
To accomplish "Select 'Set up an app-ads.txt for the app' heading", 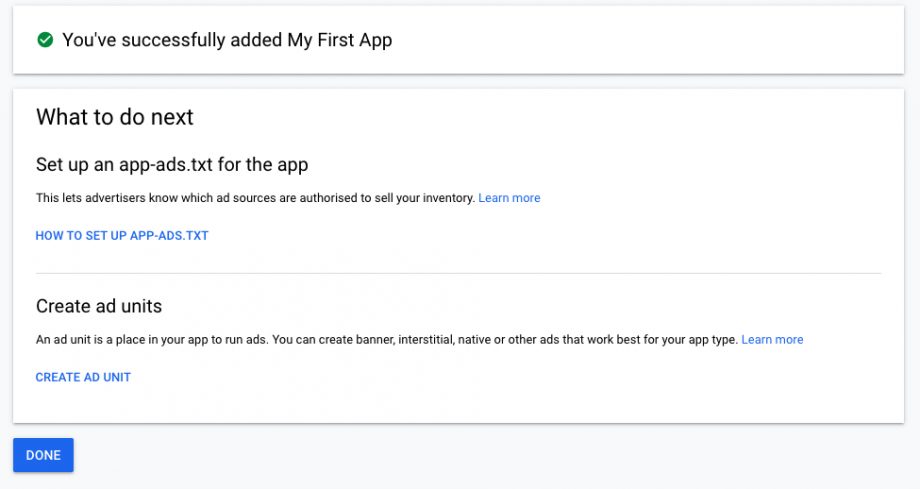I will (171, 164).
